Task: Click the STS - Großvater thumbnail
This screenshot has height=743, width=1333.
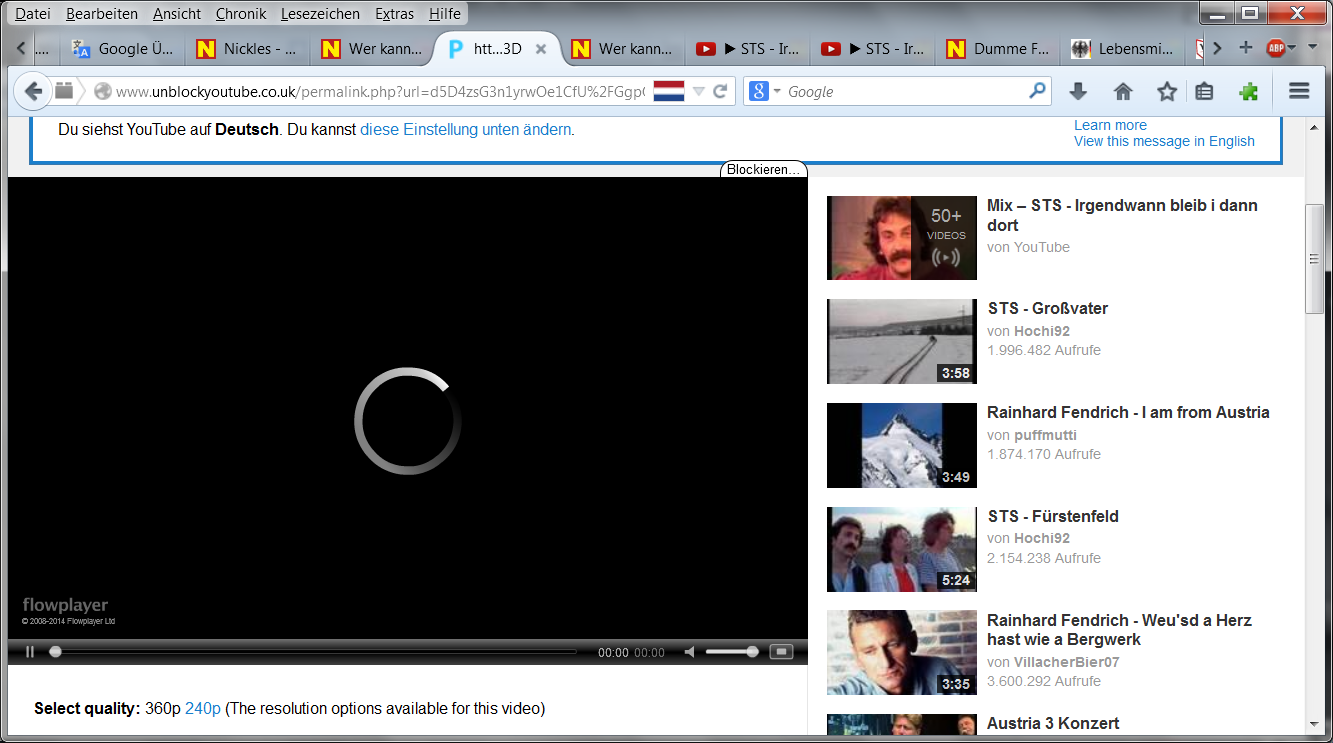Action: pos(902,341)
